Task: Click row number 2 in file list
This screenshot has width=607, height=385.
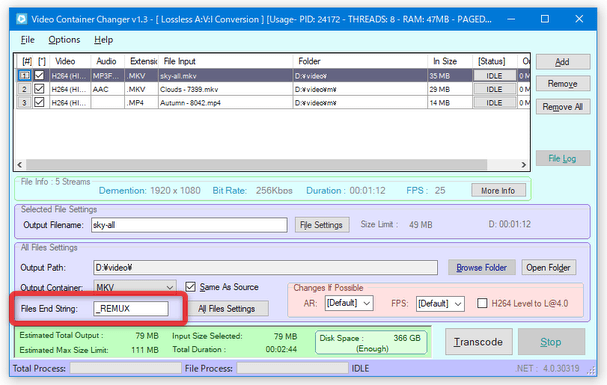Action: coord(24,89)
